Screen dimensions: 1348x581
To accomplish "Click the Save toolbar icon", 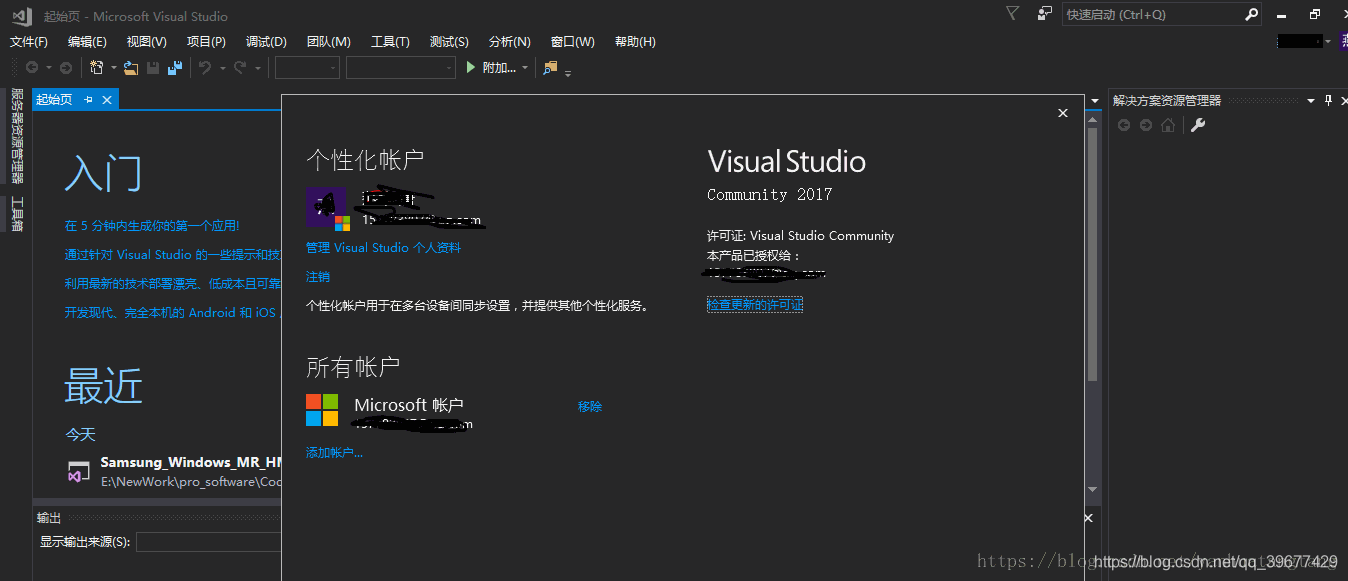I will 153,68.
